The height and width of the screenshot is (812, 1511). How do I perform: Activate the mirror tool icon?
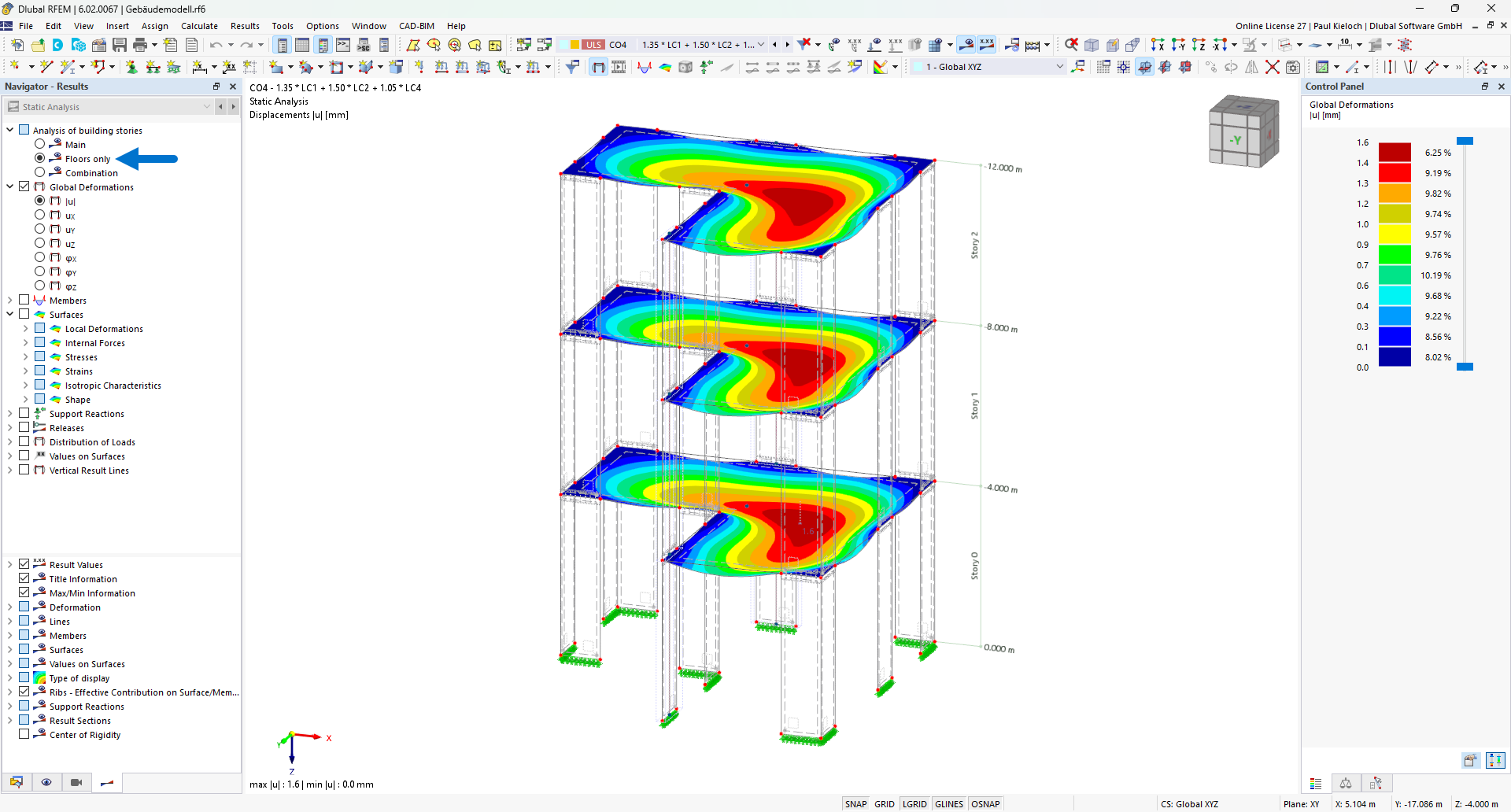[1251, 67]
